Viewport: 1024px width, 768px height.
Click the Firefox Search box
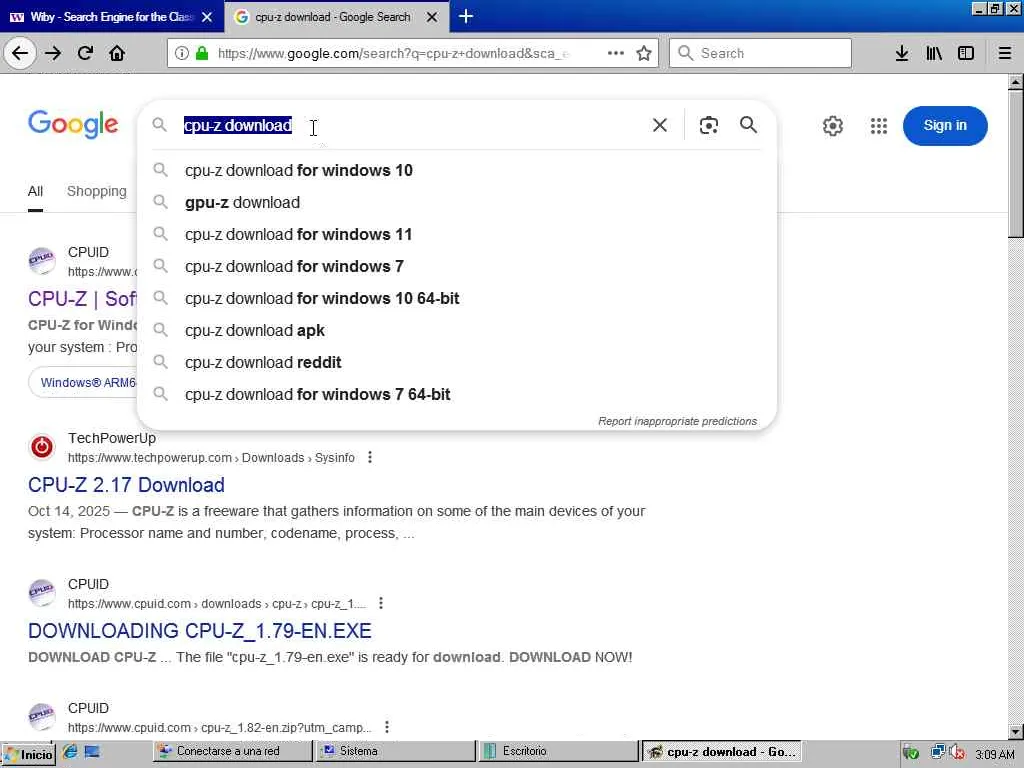coord(760,53)
